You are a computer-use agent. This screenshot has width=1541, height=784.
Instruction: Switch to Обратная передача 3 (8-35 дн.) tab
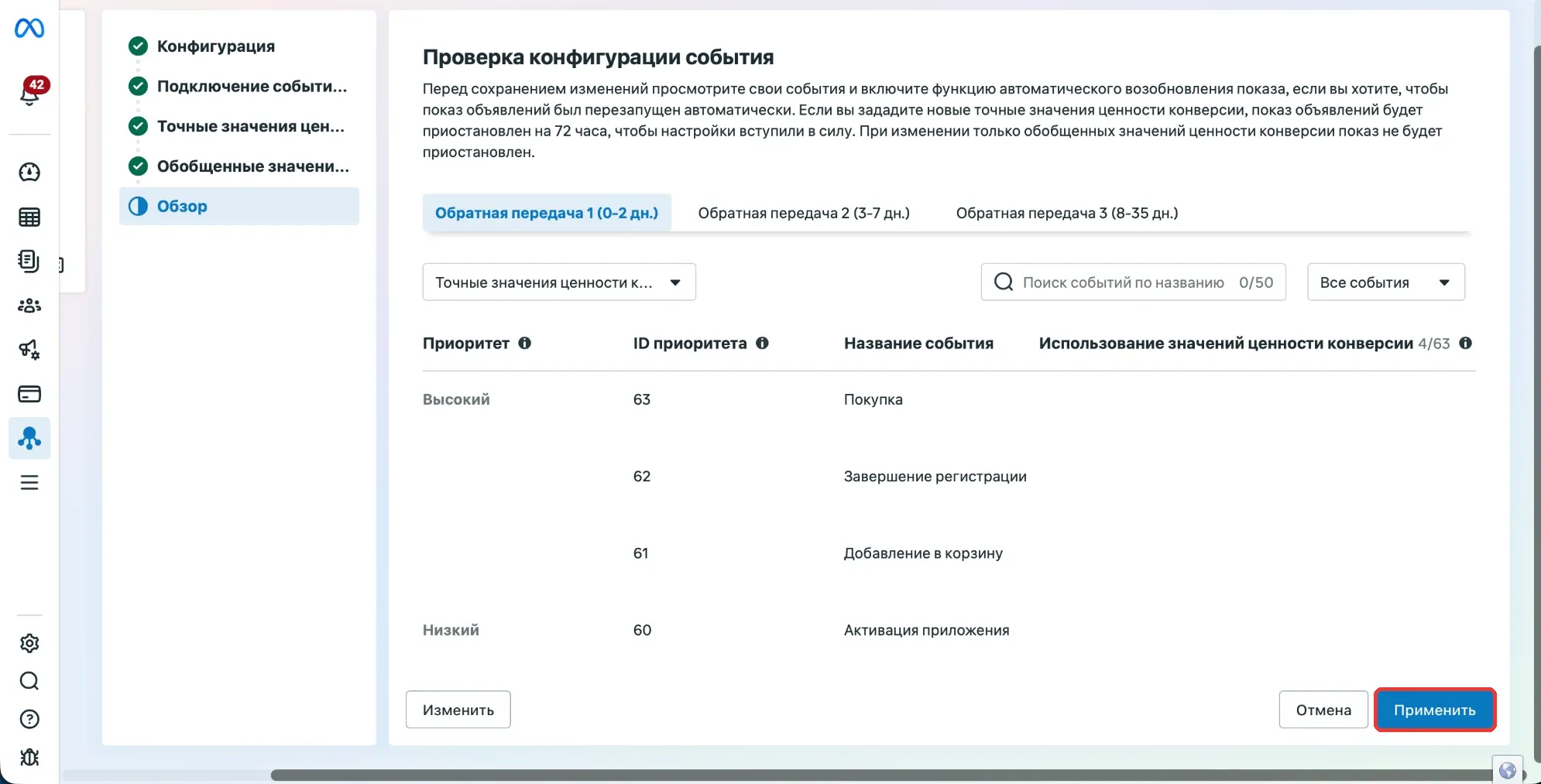pos(1067,213)
